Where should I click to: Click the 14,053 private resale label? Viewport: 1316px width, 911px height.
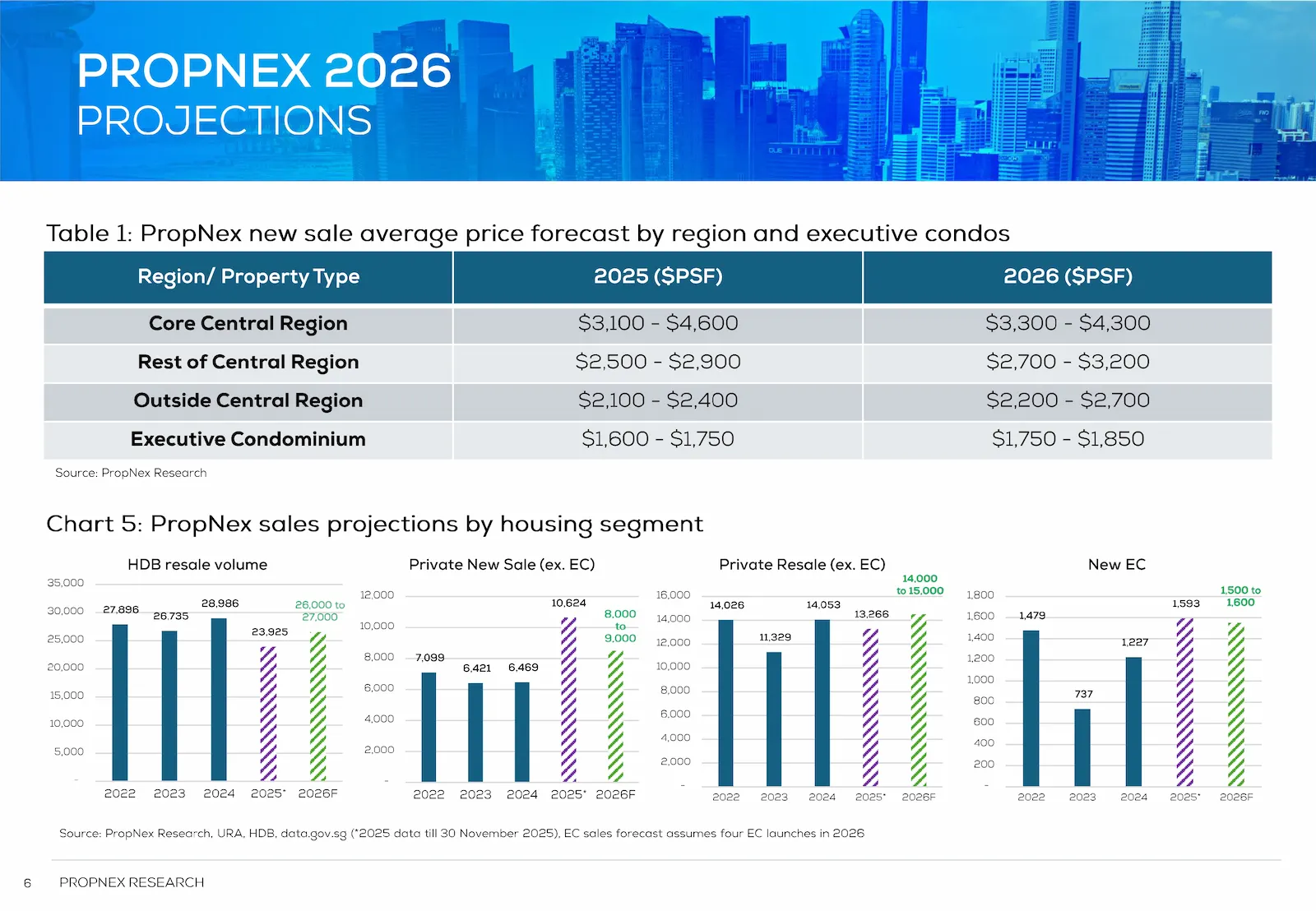pyautogui.click(x=823, y=605)
